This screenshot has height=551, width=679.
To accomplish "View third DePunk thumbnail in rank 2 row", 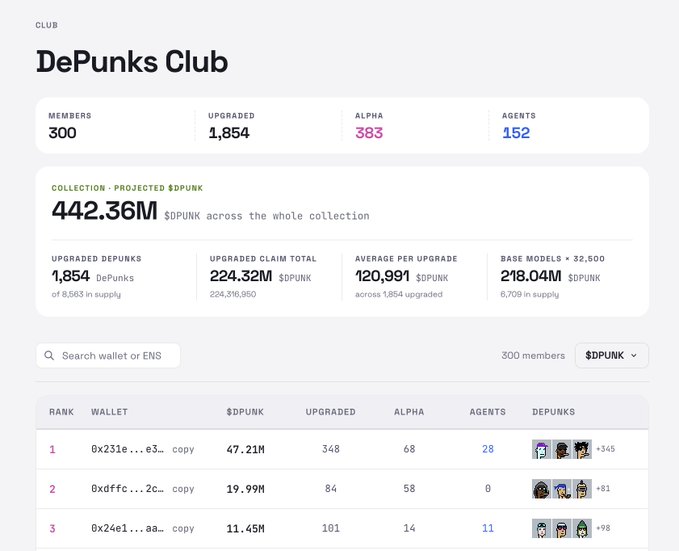I will pyautogui.click(x=582, y=489).
